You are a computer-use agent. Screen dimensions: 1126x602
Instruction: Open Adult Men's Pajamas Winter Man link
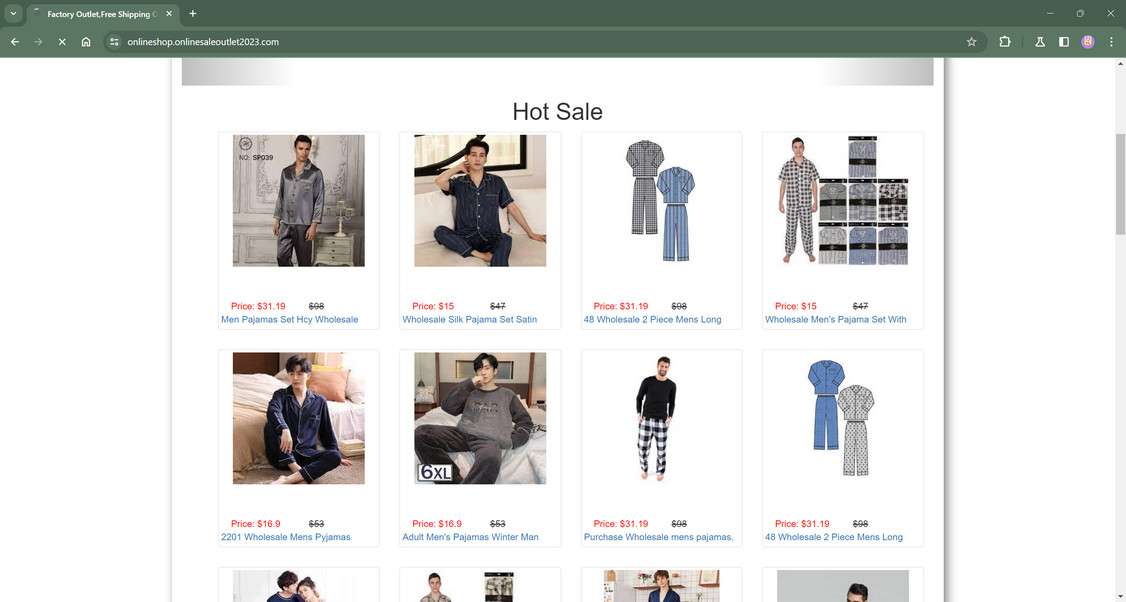pos(470,537)
